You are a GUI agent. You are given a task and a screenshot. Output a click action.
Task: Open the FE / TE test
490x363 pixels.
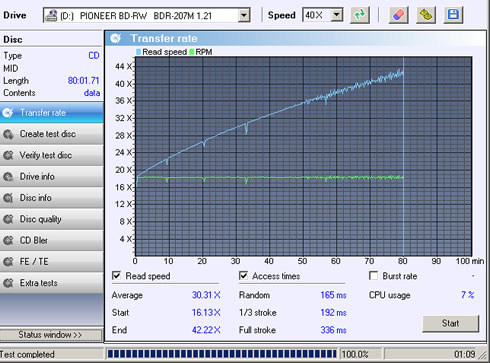click(x=51, y=262)
